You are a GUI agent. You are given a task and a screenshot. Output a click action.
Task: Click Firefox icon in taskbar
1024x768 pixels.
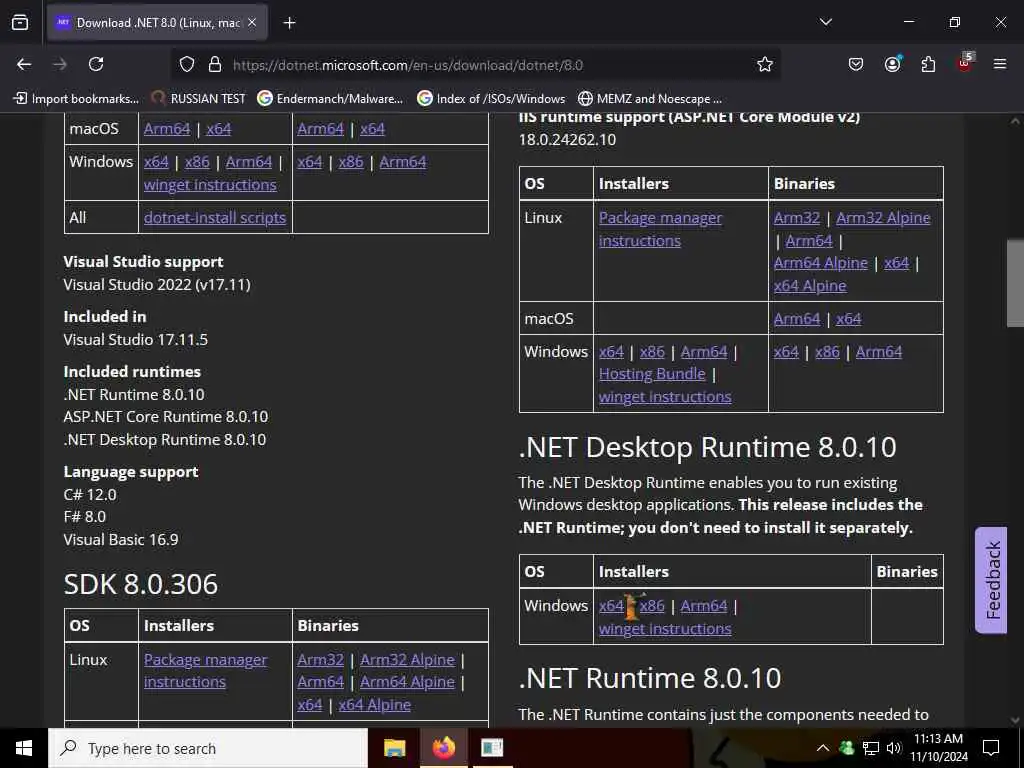443,748
